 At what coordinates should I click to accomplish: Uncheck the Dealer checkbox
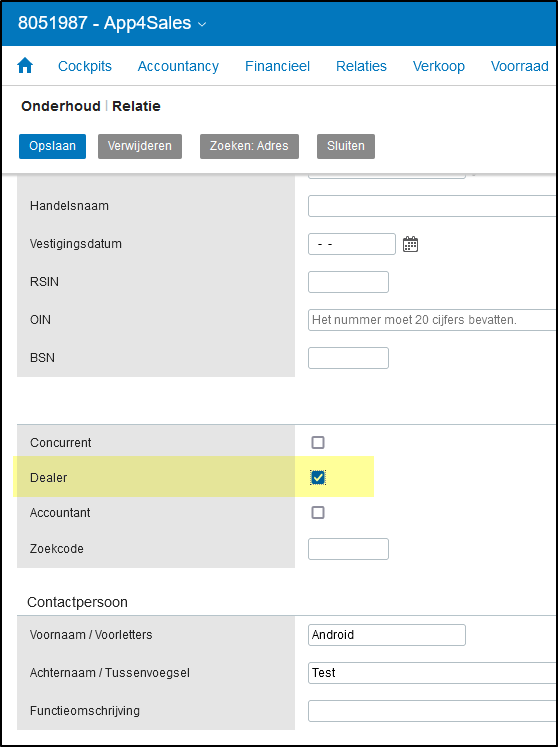(x=318, y=477)
